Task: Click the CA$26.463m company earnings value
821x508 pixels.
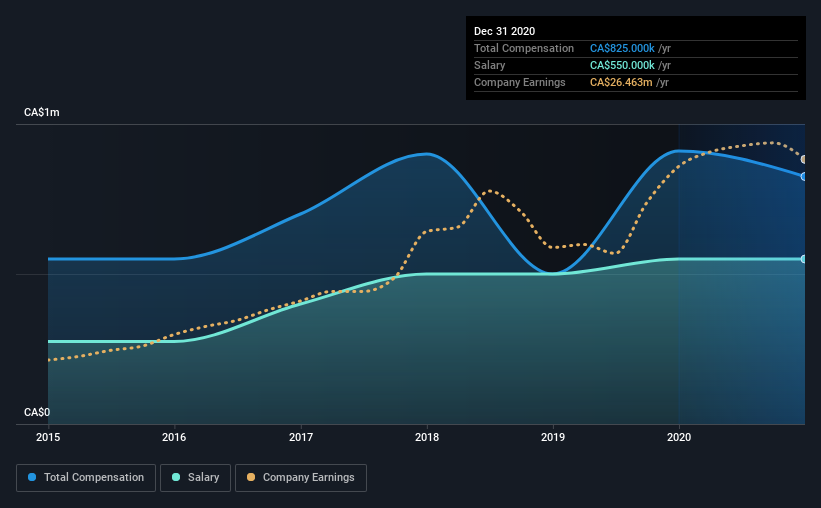Action: (621, 82)
